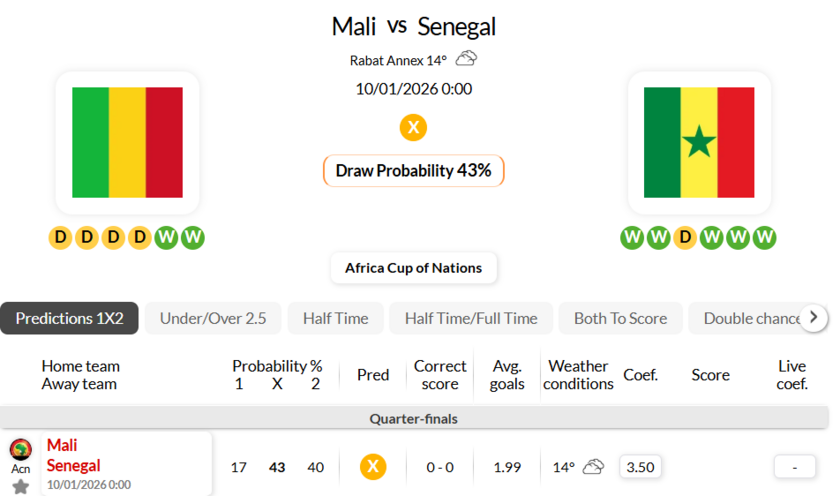Click the favorite star icon for Mali-Senegal
This screenshot has height=496, width=840.
point(21,486)
